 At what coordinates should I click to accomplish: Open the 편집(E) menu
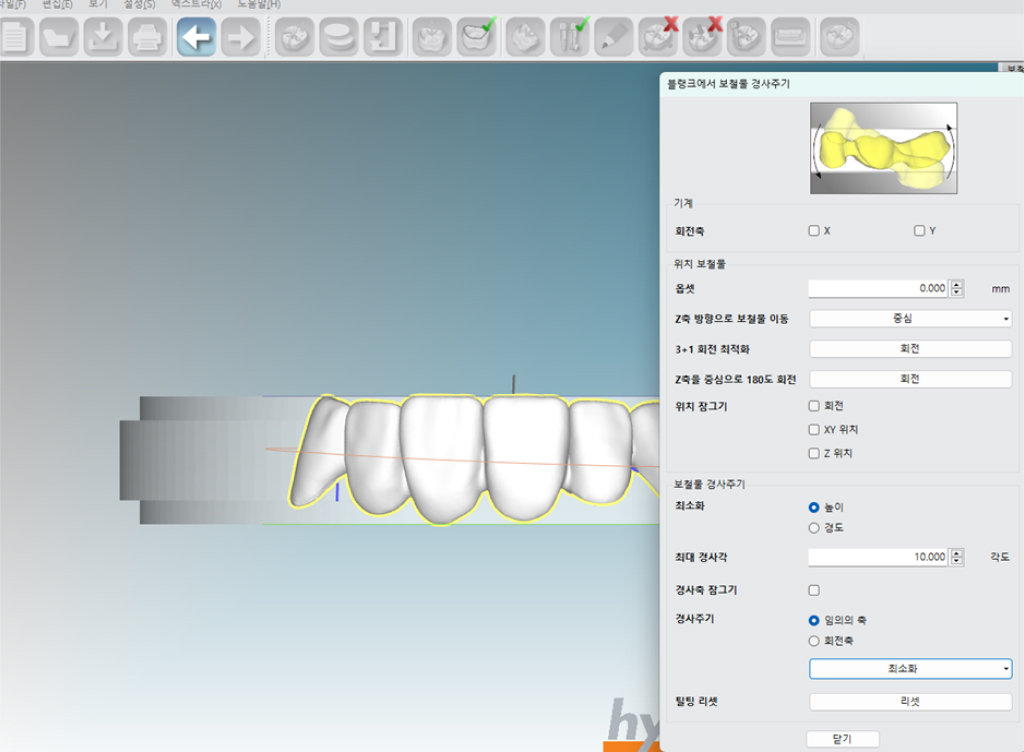pyautogui.click(x=59, y=4)
